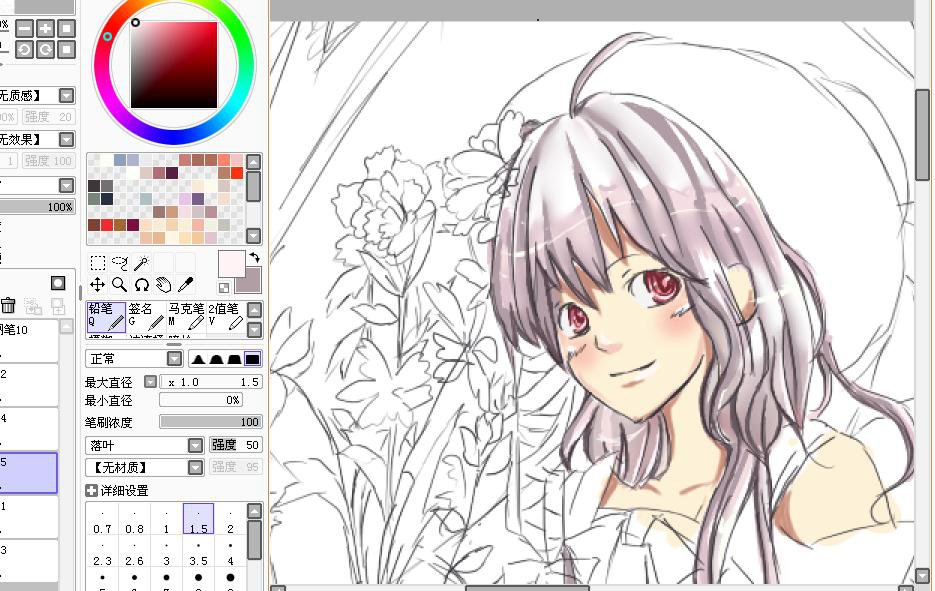Image resolution: width=935 pixels, height=591 pixels.
Task: Select the zoom magnifier tool
Action: 120,284
